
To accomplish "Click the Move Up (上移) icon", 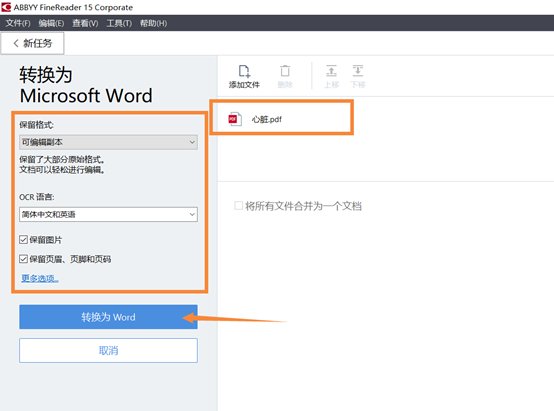I will 331,71.
